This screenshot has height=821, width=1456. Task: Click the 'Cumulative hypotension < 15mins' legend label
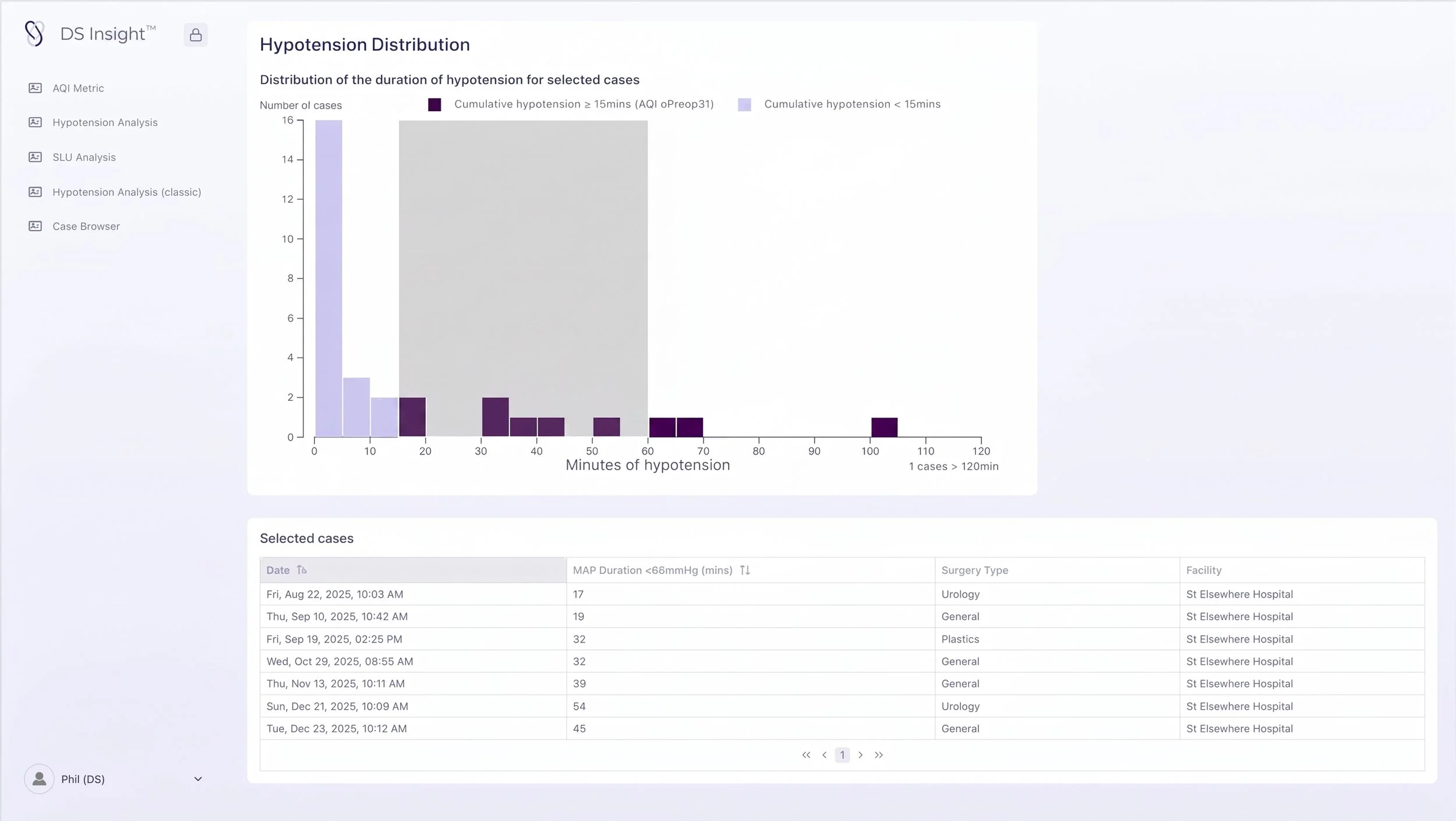click(852, 104)
